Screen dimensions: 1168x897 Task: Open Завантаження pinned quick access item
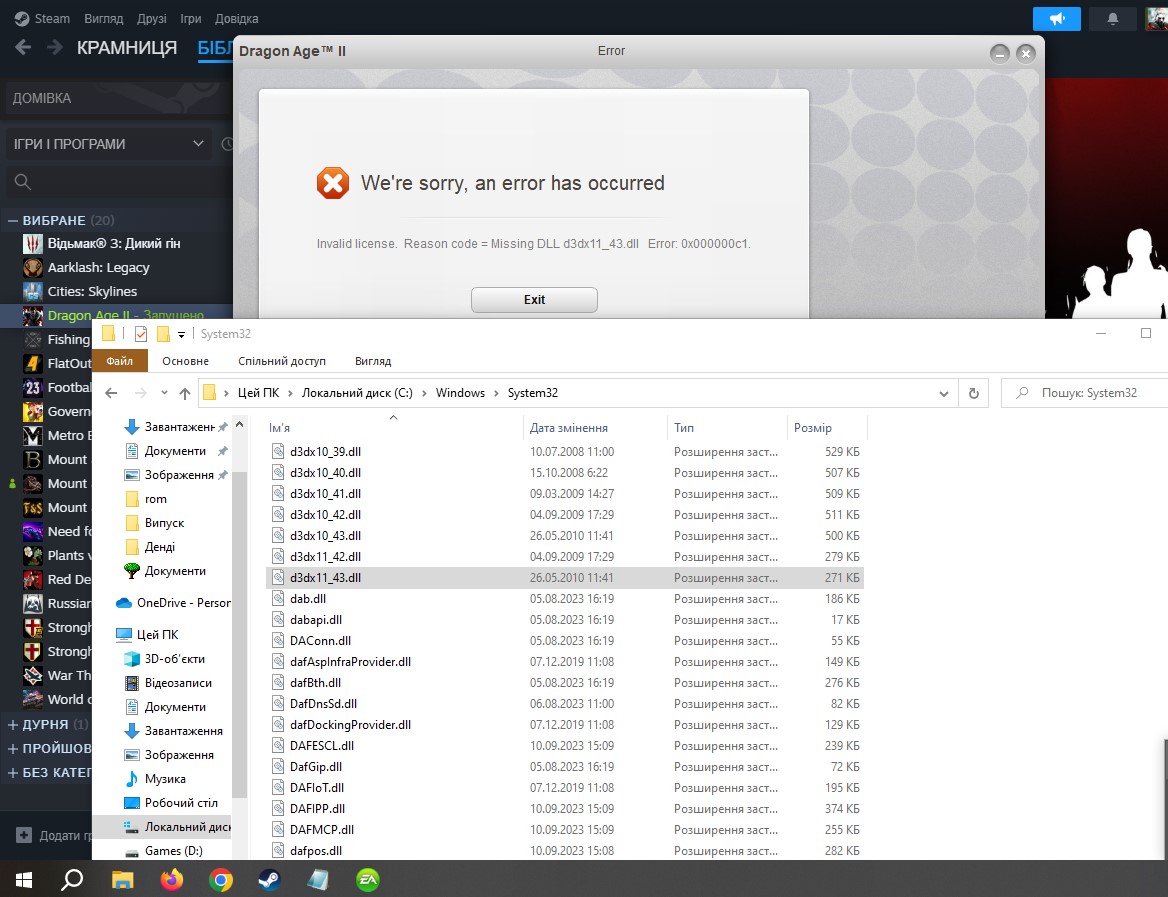[x=176, y=427]
